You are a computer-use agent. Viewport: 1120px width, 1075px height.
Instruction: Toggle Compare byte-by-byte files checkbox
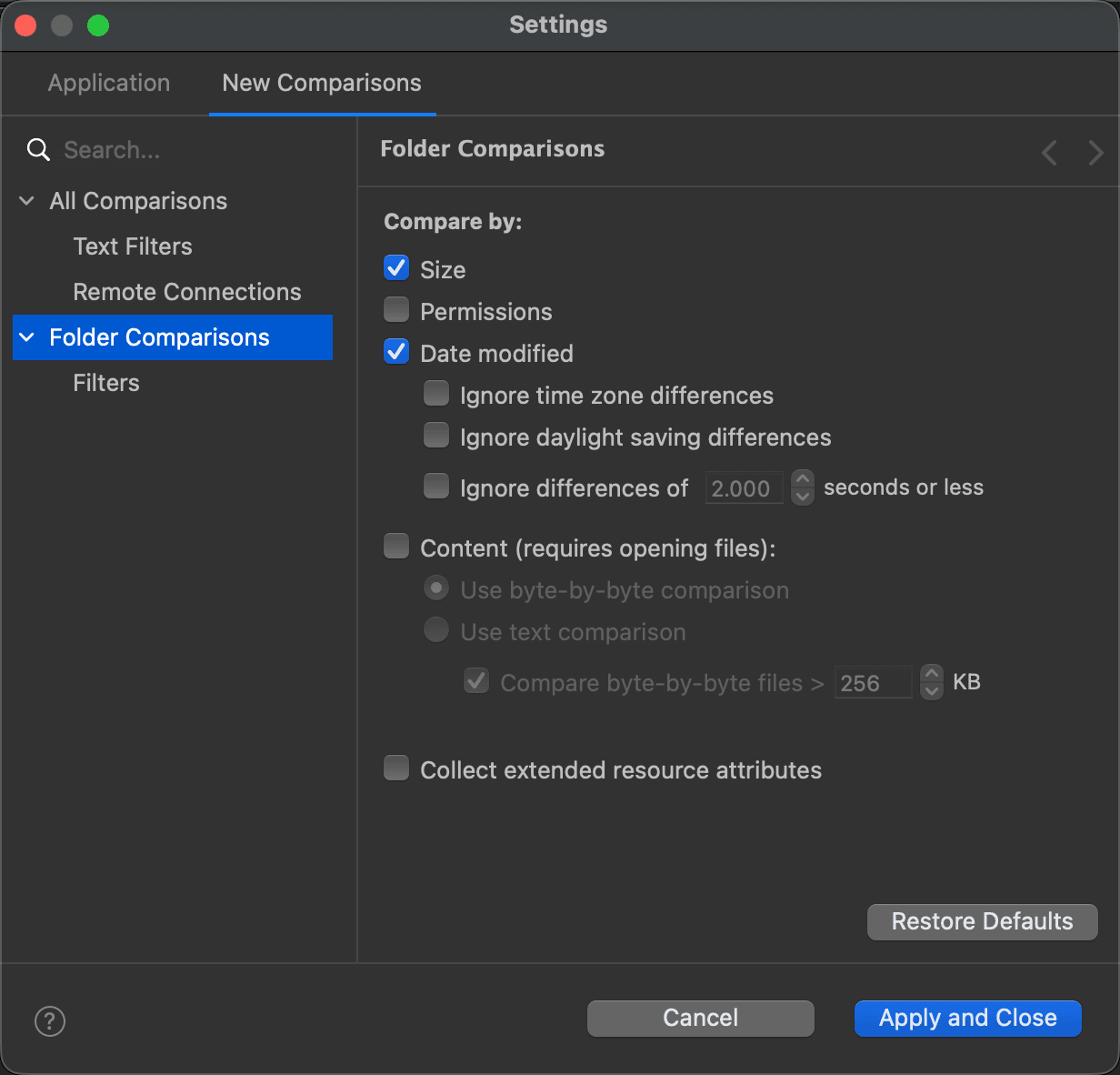(476, 681)
